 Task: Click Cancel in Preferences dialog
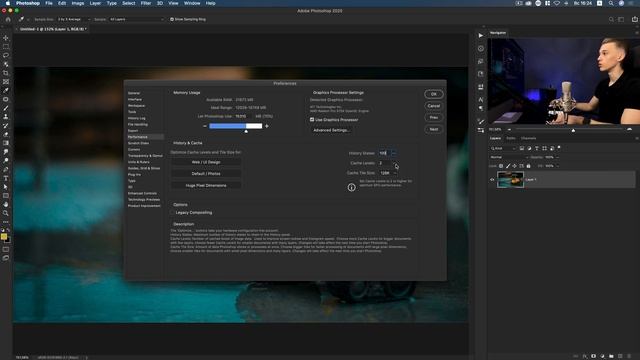click(x=433, y=106)
